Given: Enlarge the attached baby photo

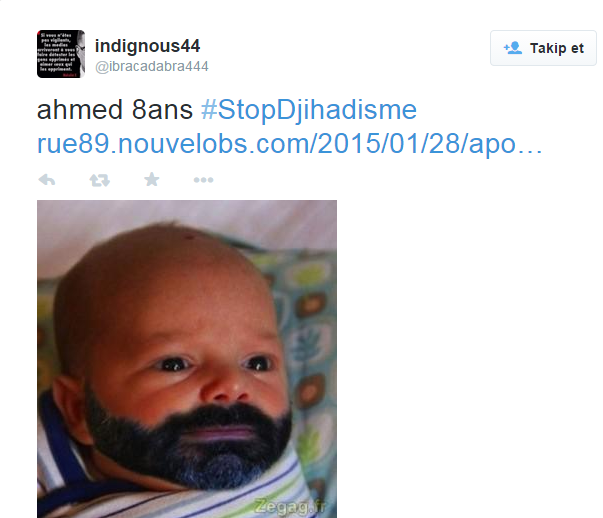Looking at the screenshot, I should tap(187, 359).
